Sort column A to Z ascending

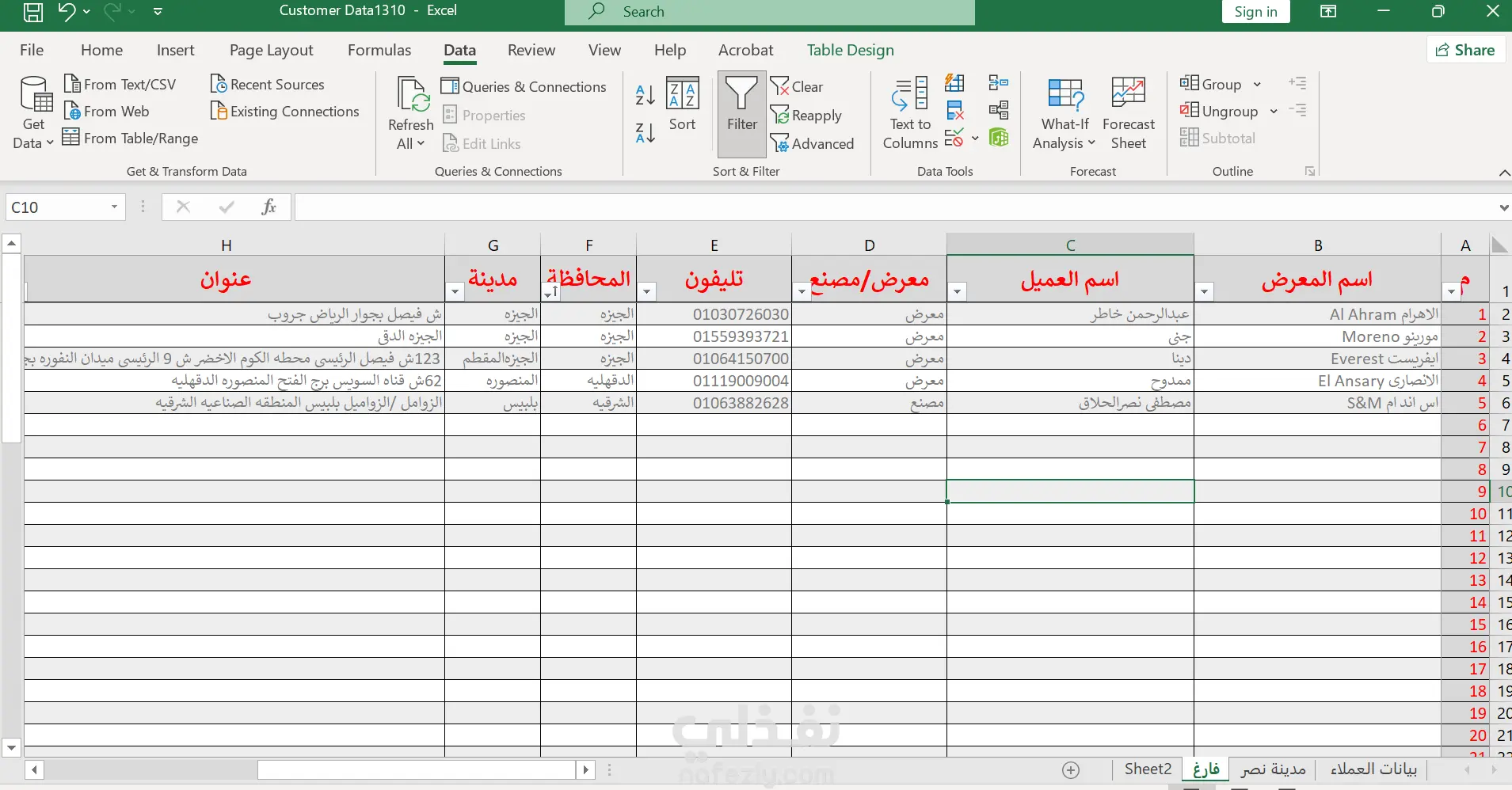(646, 95)
